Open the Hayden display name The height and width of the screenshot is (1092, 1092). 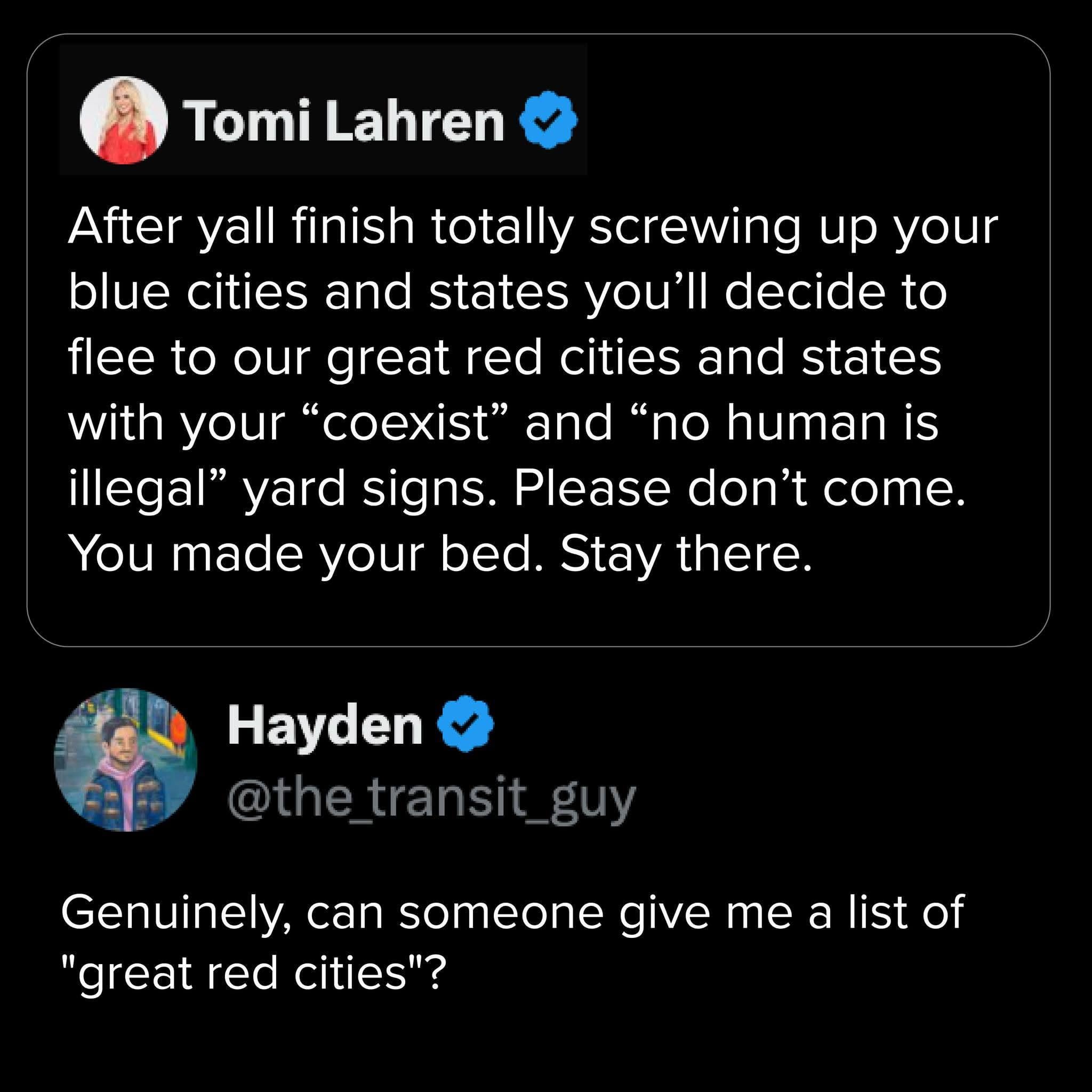325,726
